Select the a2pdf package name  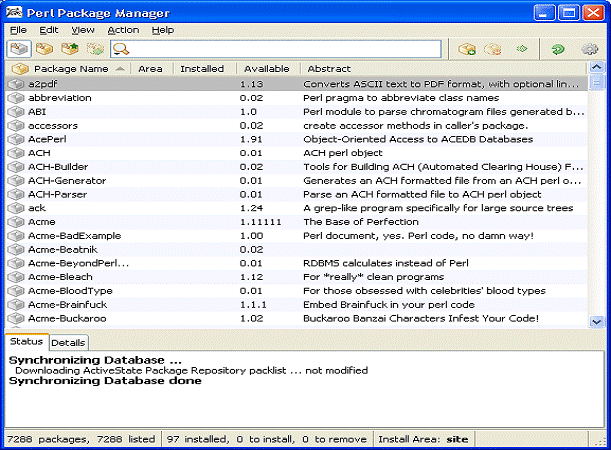pyautogui.click(x=43, y=84)
